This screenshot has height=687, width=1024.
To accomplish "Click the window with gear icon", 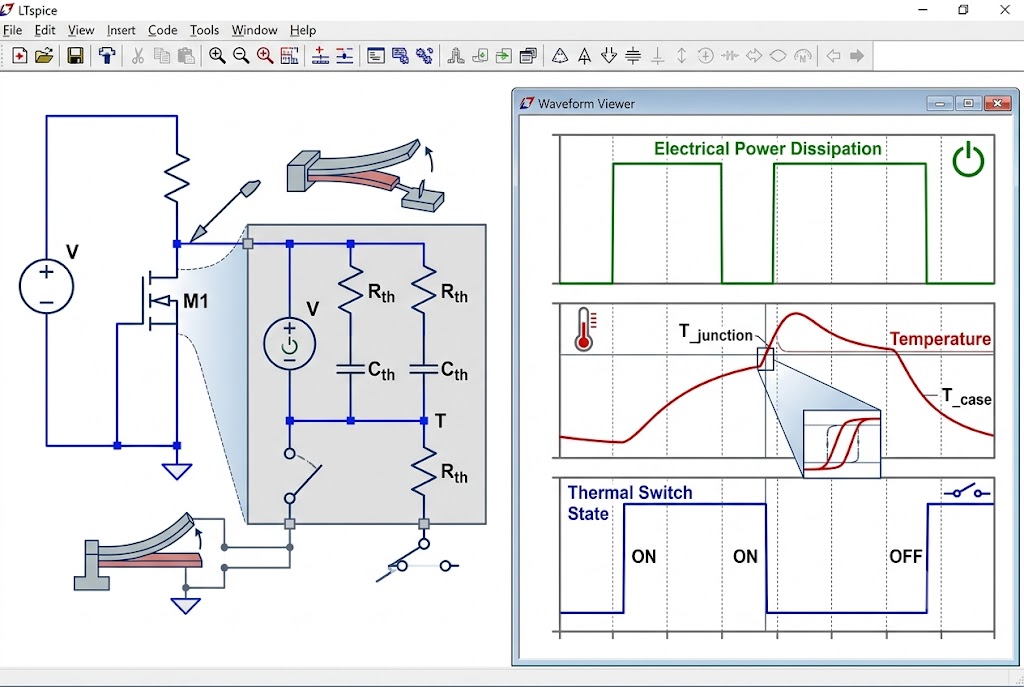I will pos(400,56).
